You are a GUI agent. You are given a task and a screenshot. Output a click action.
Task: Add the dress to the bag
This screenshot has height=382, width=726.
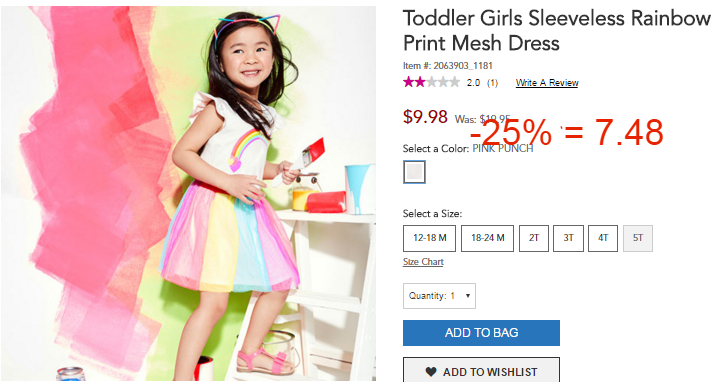(x=481, y=332)
